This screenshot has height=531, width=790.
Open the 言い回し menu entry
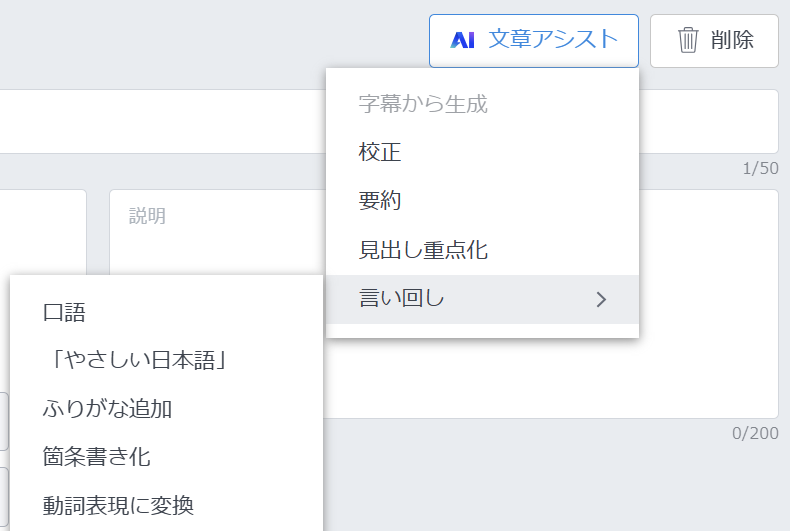402,299
